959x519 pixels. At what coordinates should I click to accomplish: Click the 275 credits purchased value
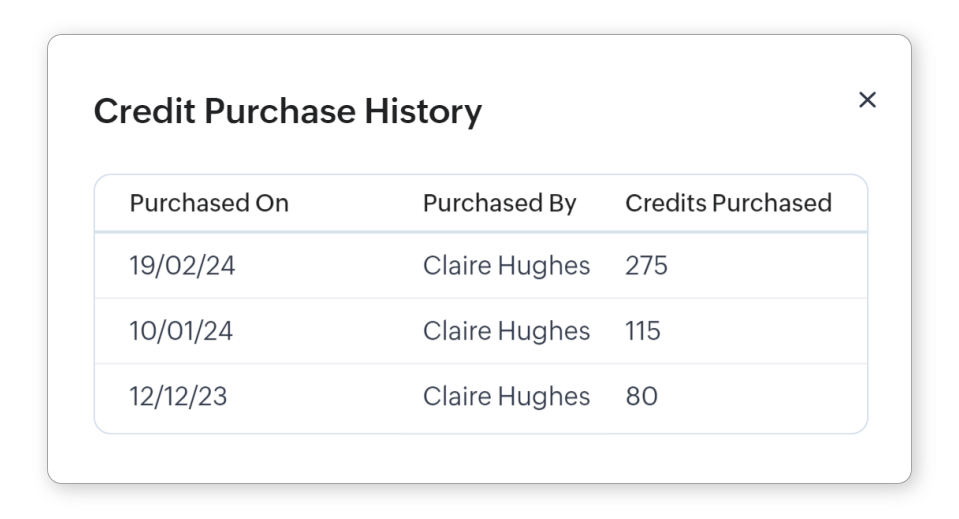pyautogui.click(x=646, y=266)
